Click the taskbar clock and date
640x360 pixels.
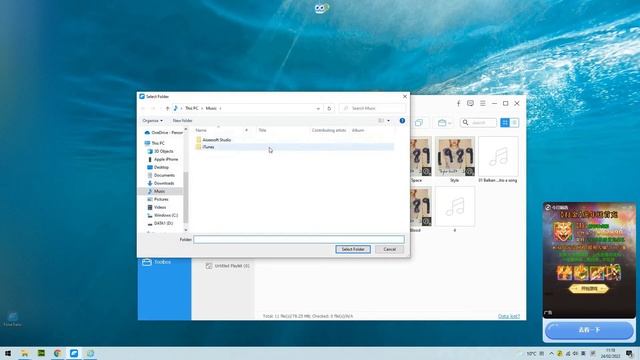tap(611, 353)
